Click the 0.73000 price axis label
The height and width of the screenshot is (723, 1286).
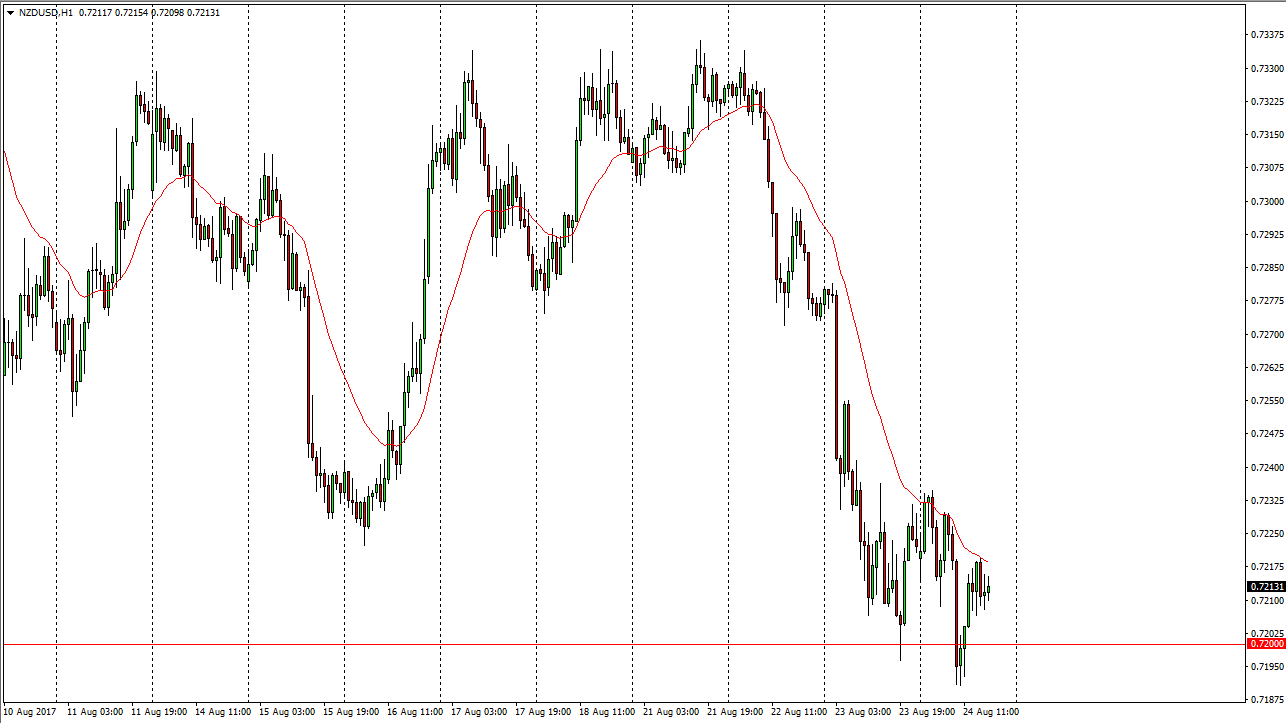pos(1265,201)
